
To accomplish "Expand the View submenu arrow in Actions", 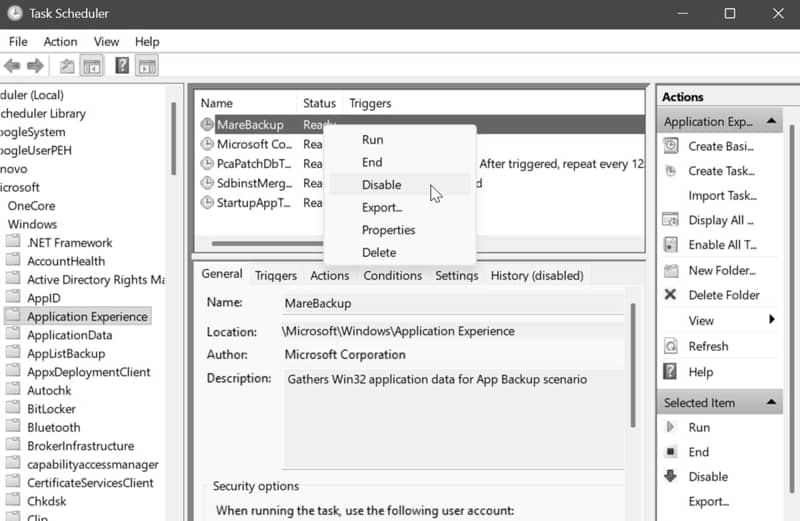I will (x=772, y=319).
